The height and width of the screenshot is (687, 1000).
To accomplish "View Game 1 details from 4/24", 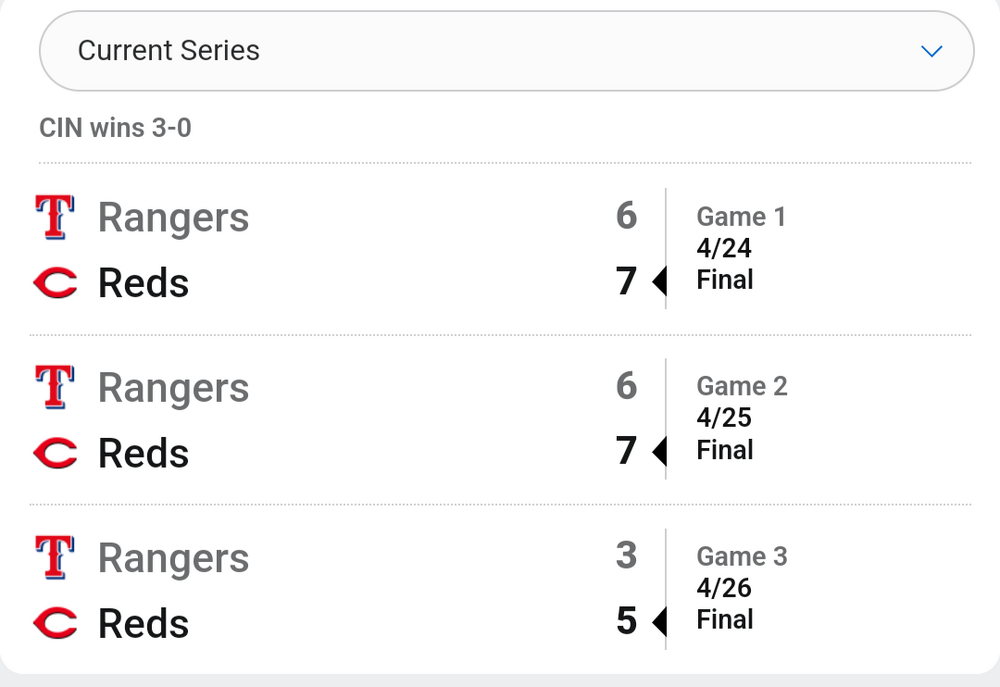I will click(x=740, y=248).
